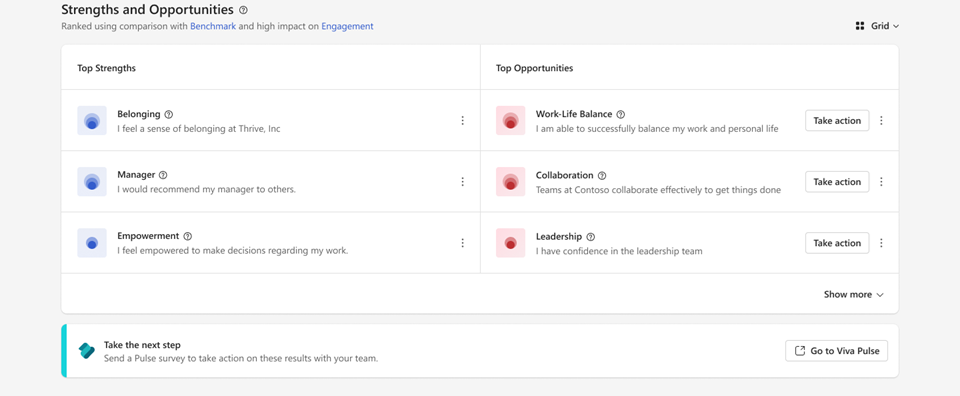This screenshot has width=960, height=396.
Task: Click the Empowerment title text
Action: 148,236
